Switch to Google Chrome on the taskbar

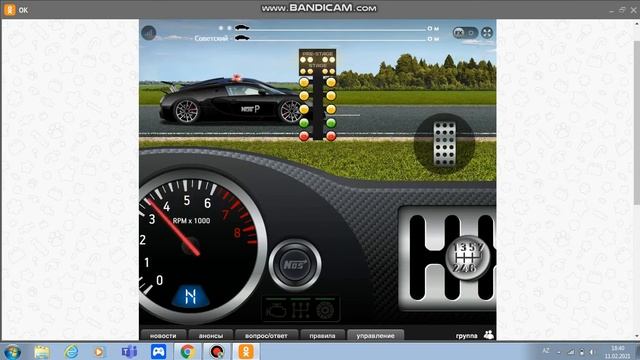pos(187,351)
